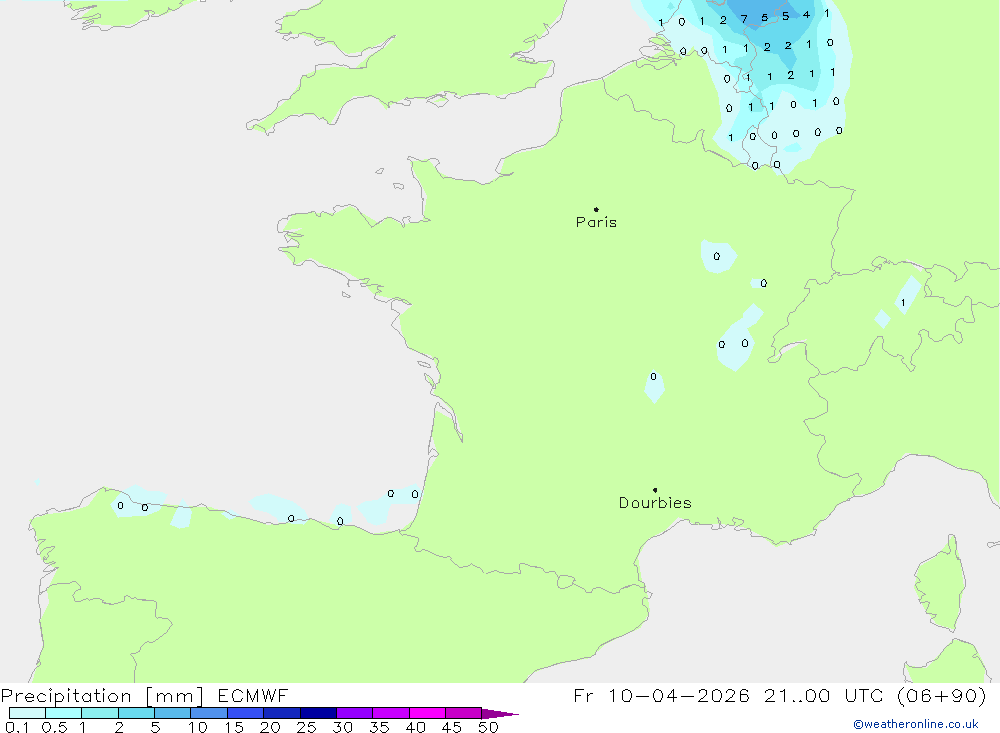1000x733 pixels.
Task: Select the 10 mm blue legend swatch
Action: (209, 713)
